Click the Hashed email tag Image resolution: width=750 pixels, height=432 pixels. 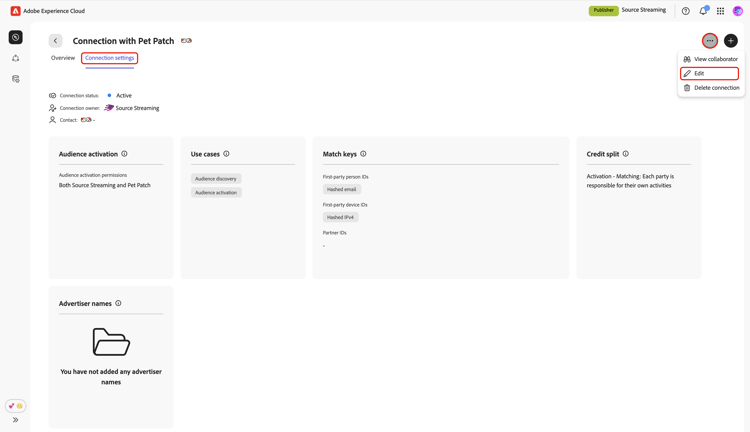coord(342,189)
